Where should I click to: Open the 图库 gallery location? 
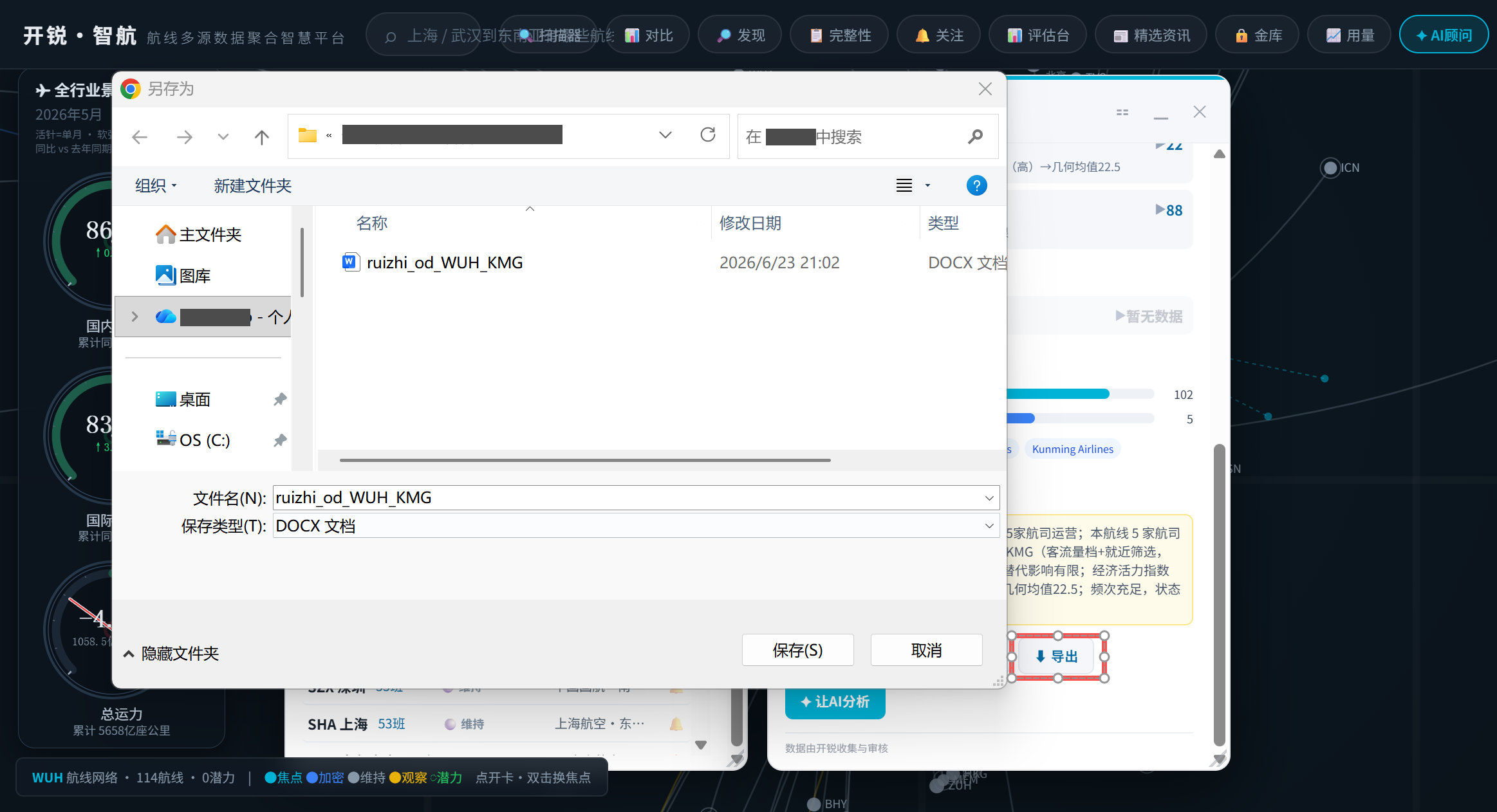coord(183,276)
